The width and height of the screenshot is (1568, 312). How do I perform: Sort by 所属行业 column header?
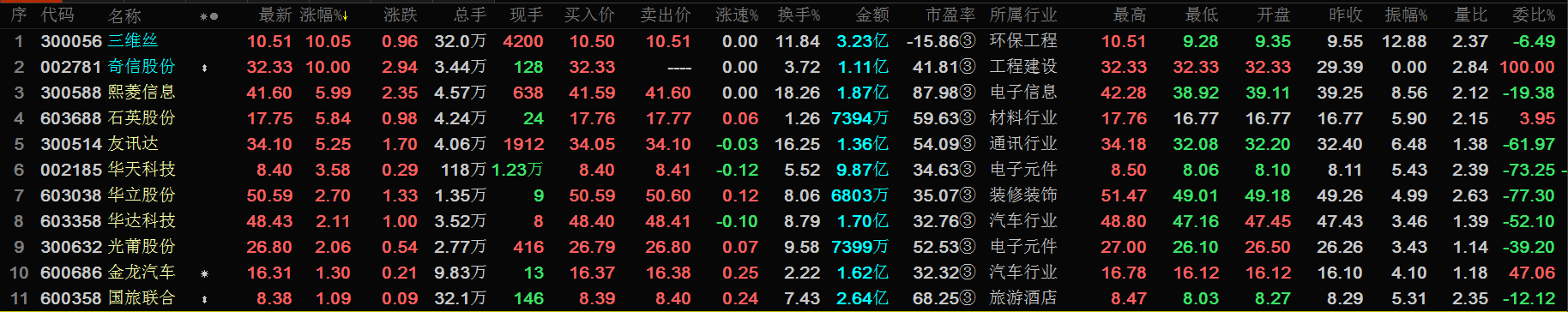(1023, 15)
